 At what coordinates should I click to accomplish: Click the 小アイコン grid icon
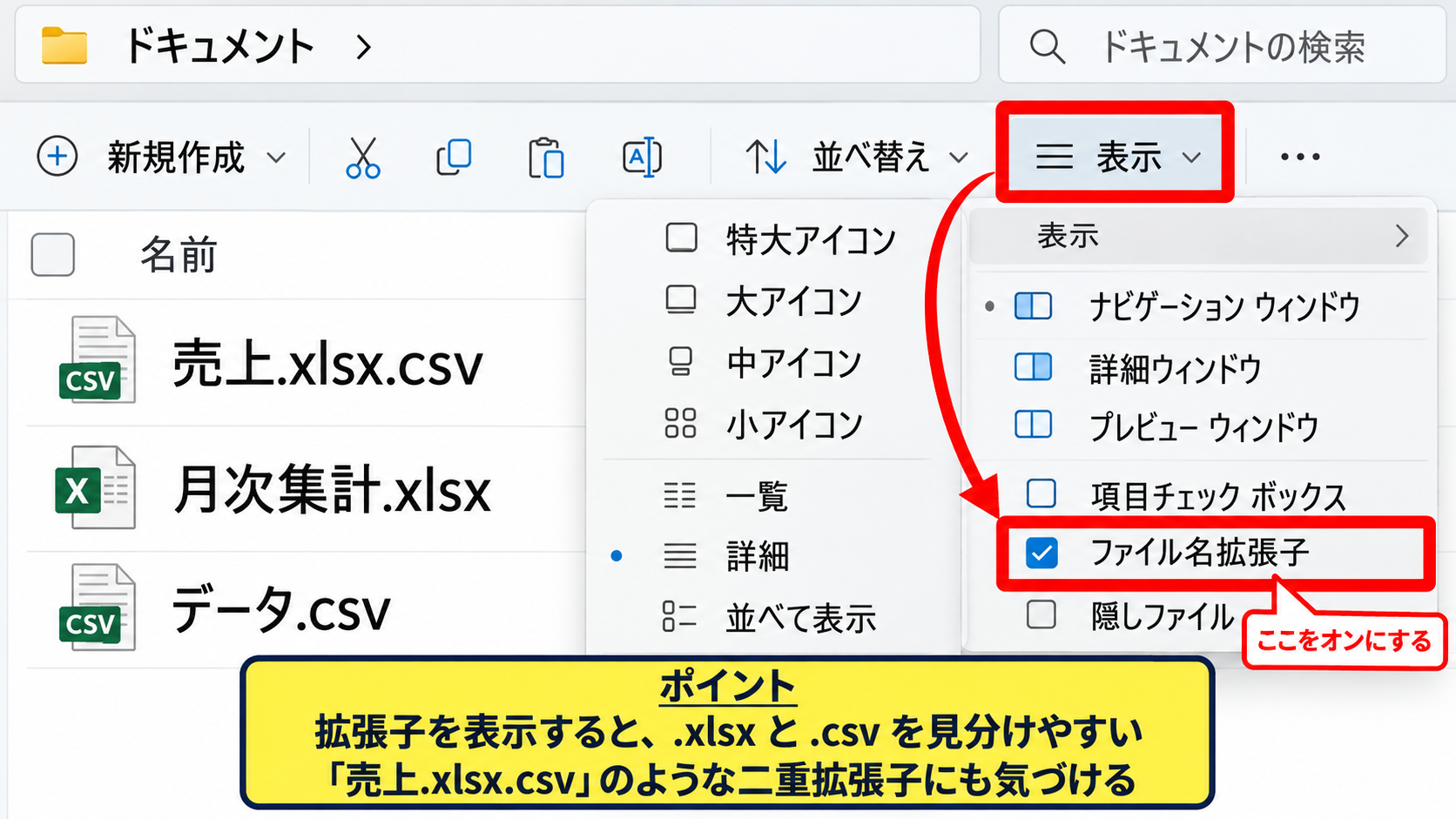click(x=680, y=423)
